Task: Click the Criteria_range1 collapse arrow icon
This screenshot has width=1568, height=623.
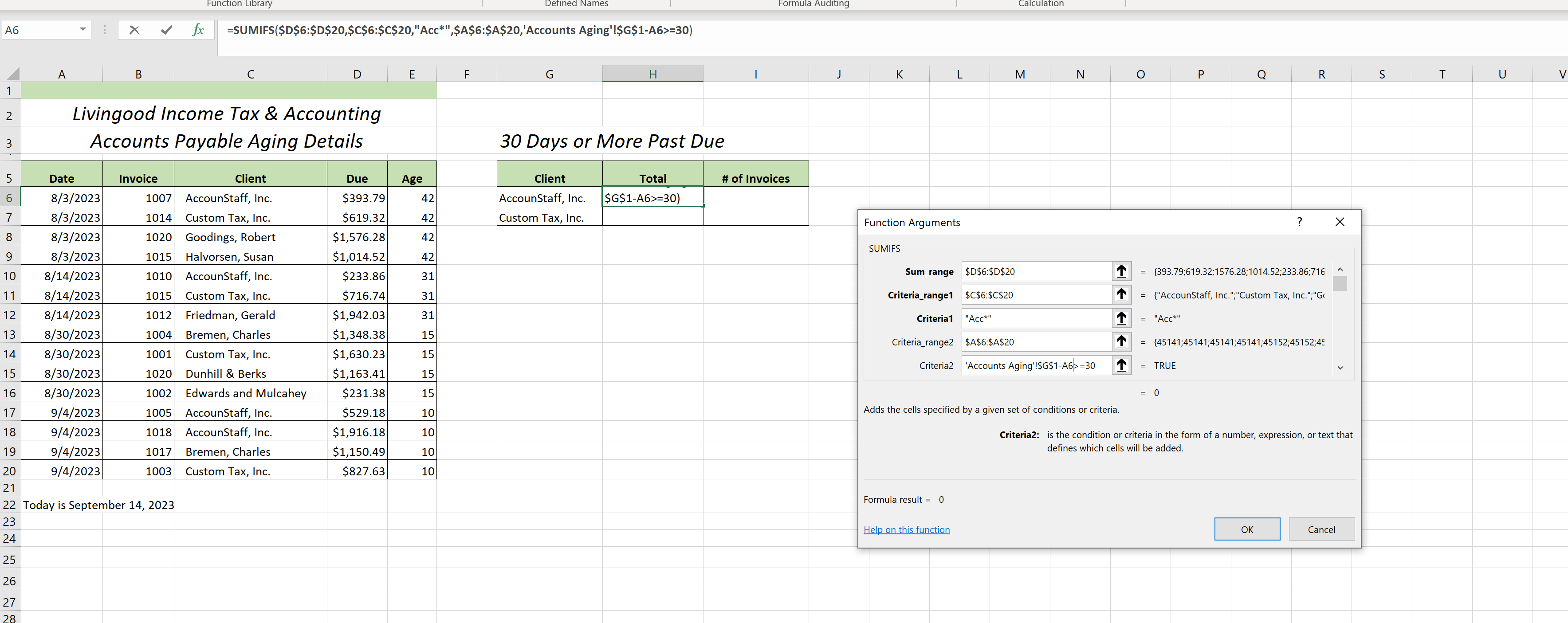Action: coord(1121,295)
